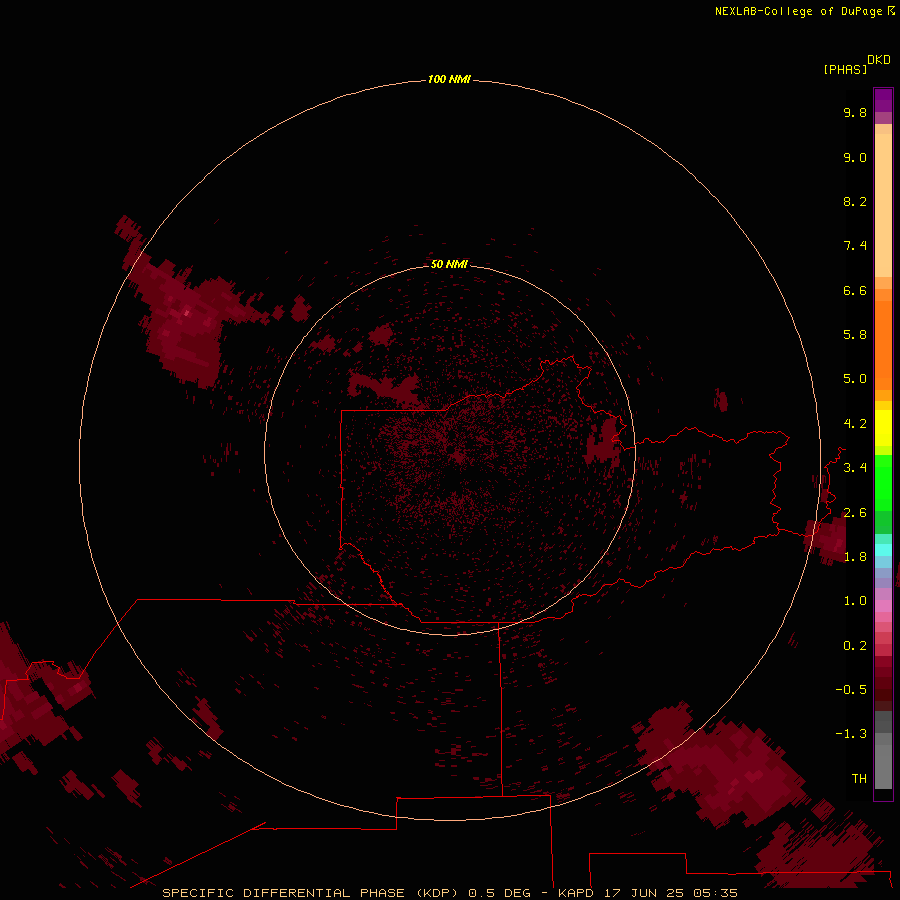The image size is (900, 900).
Task: Click the 4.2 value on color scale
Action: [855, 424]
